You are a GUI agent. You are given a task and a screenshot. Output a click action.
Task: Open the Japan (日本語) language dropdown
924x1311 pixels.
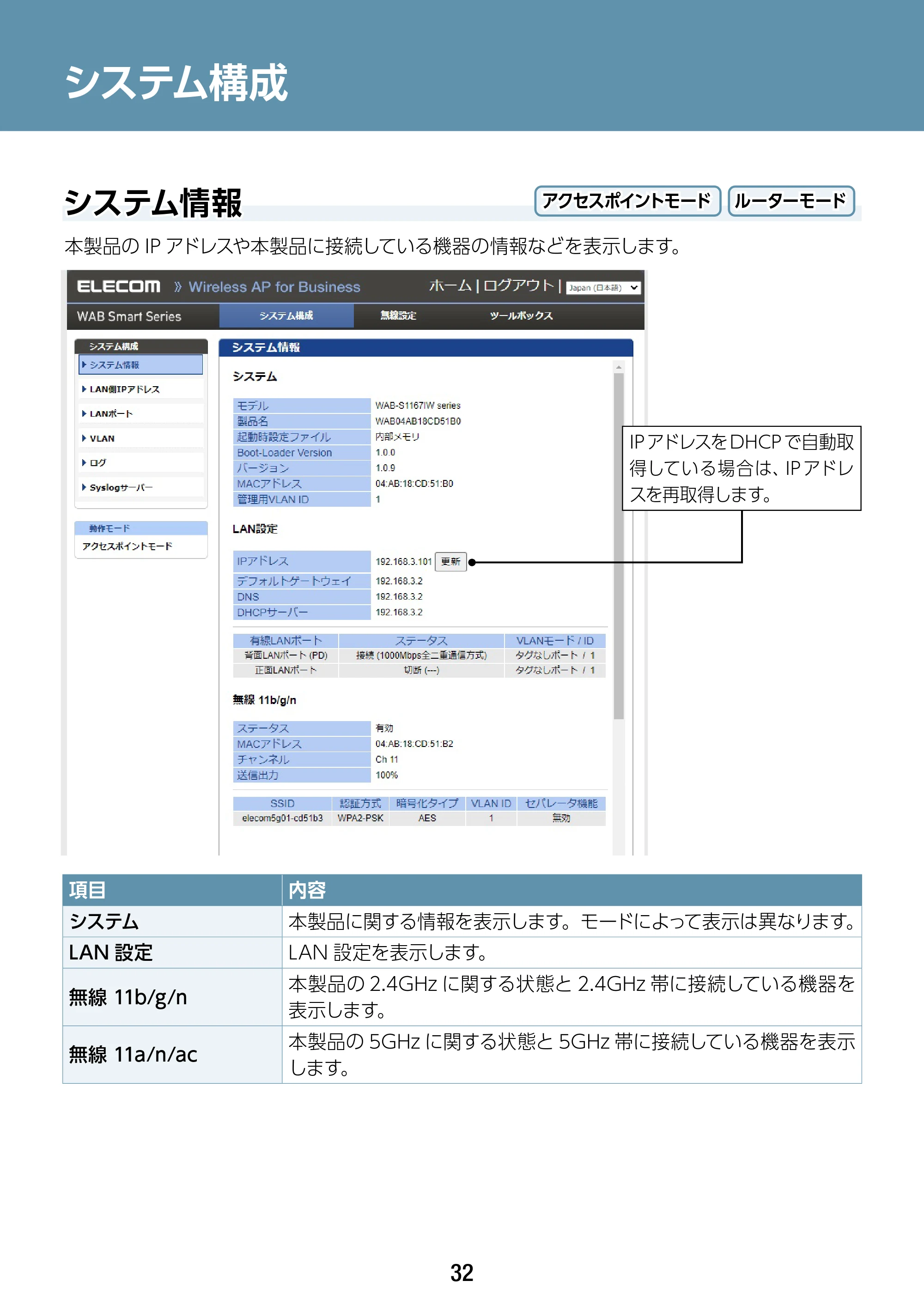point(603,288)
